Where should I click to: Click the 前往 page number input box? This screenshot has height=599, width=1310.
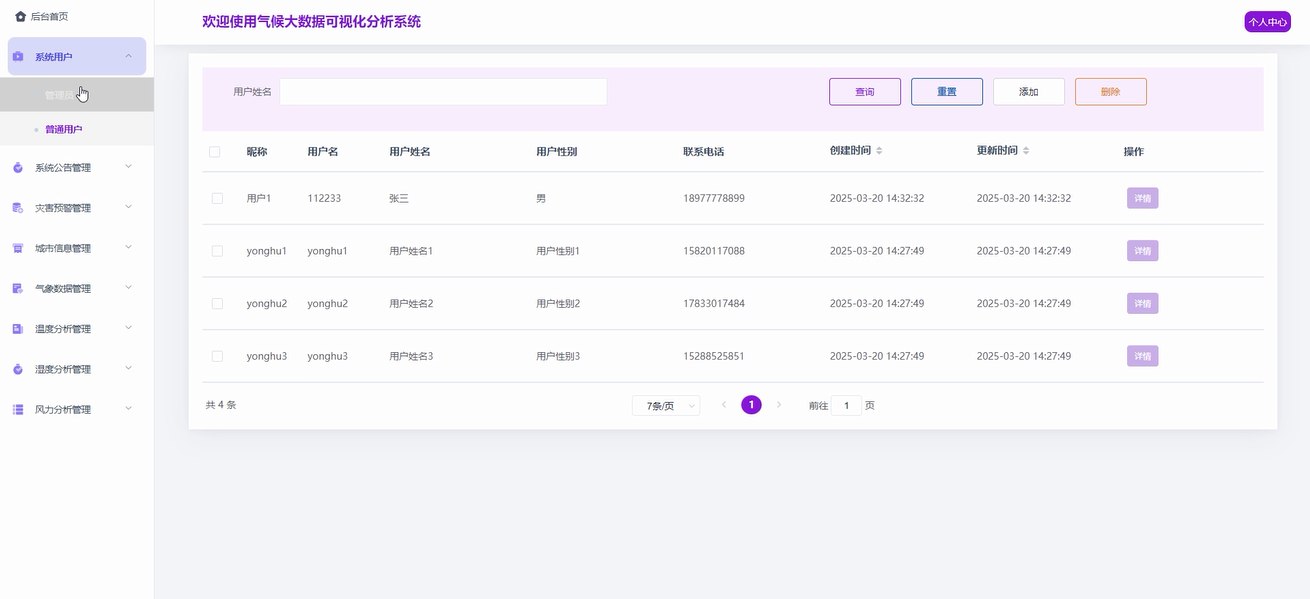point(846,406)
